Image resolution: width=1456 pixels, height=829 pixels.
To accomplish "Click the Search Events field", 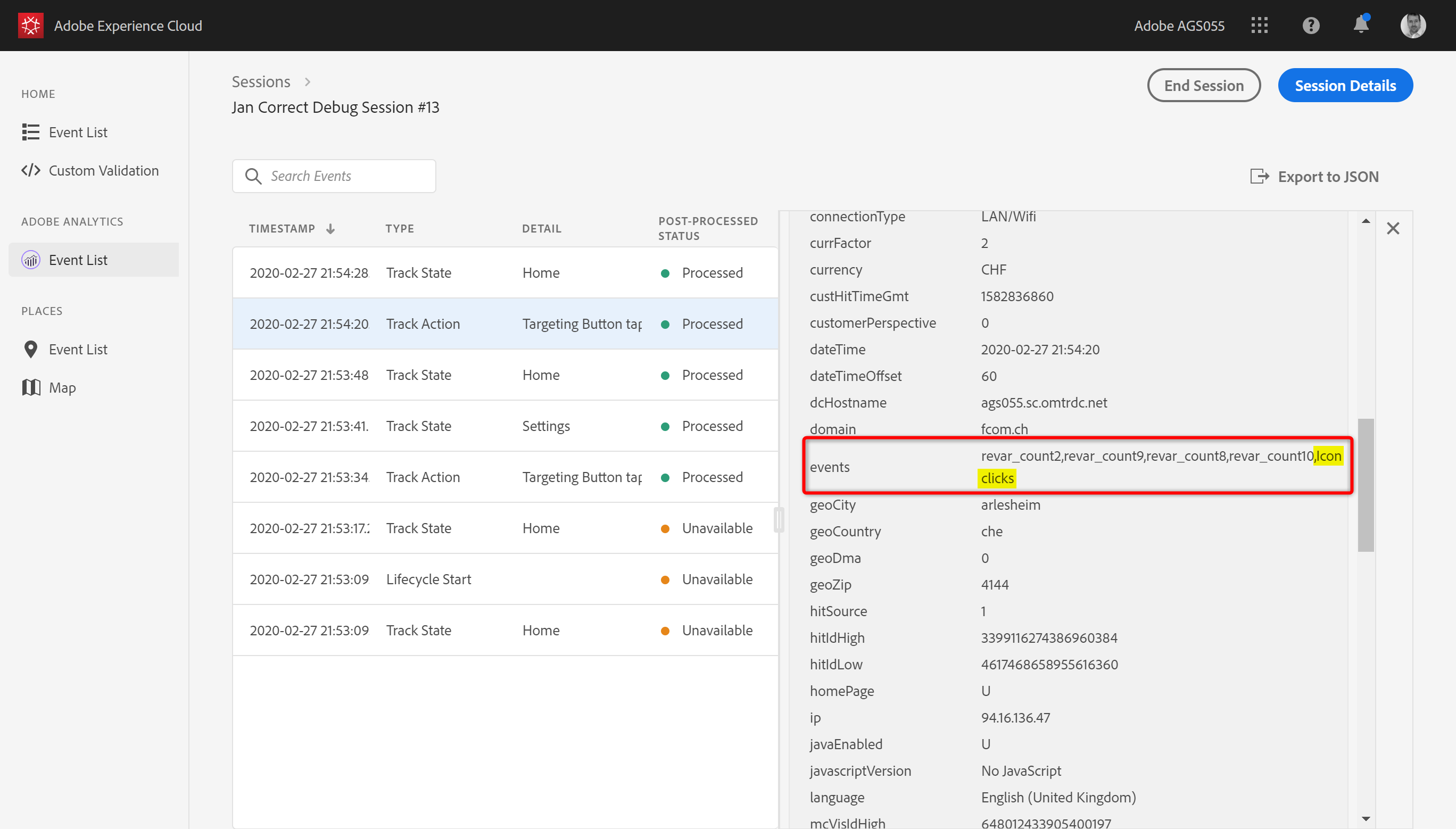I will (x=342, y=176).
